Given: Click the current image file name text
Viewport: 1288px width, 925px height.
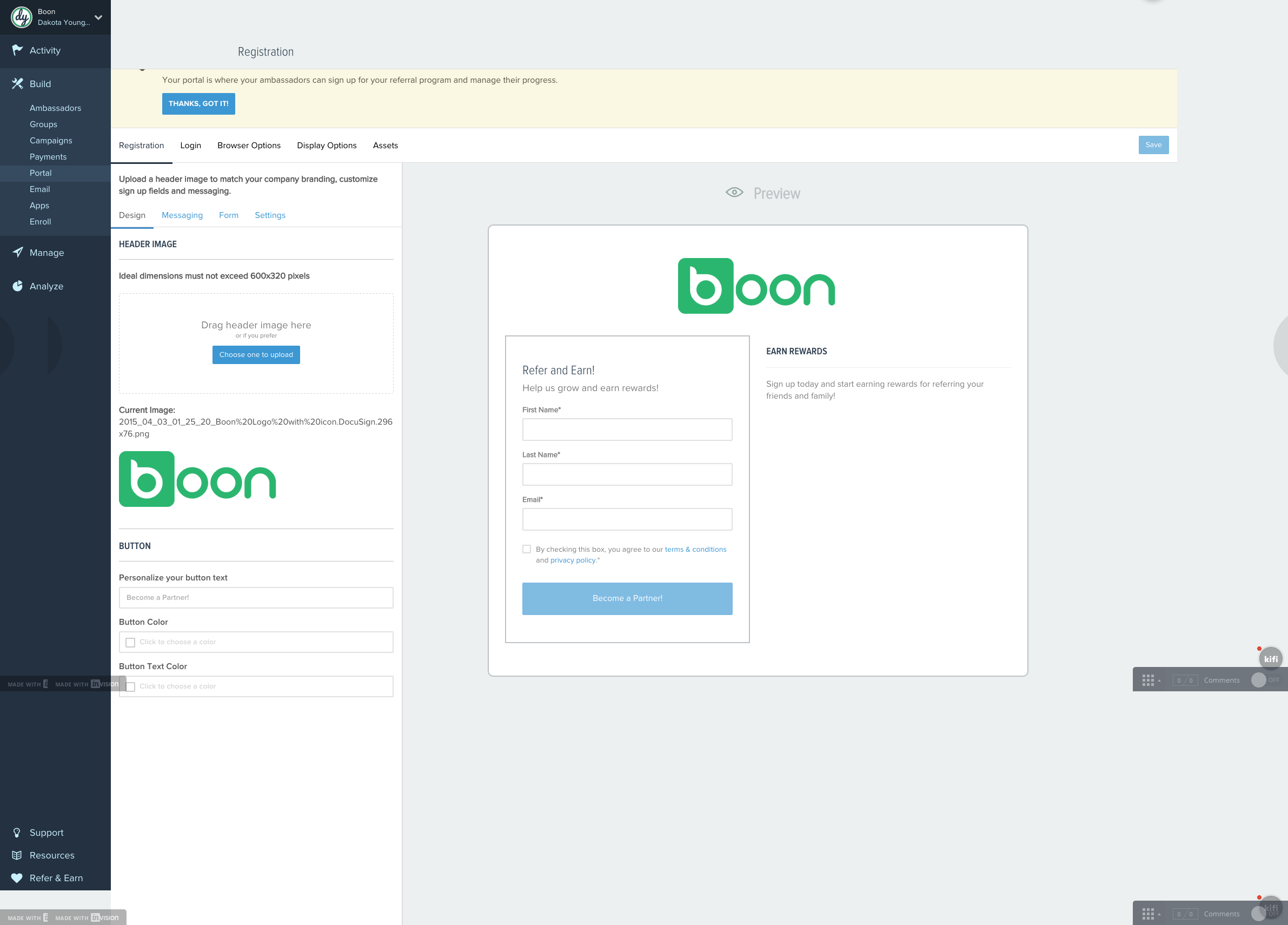Looking at the screenshot, I should click(x=256, y=427).
